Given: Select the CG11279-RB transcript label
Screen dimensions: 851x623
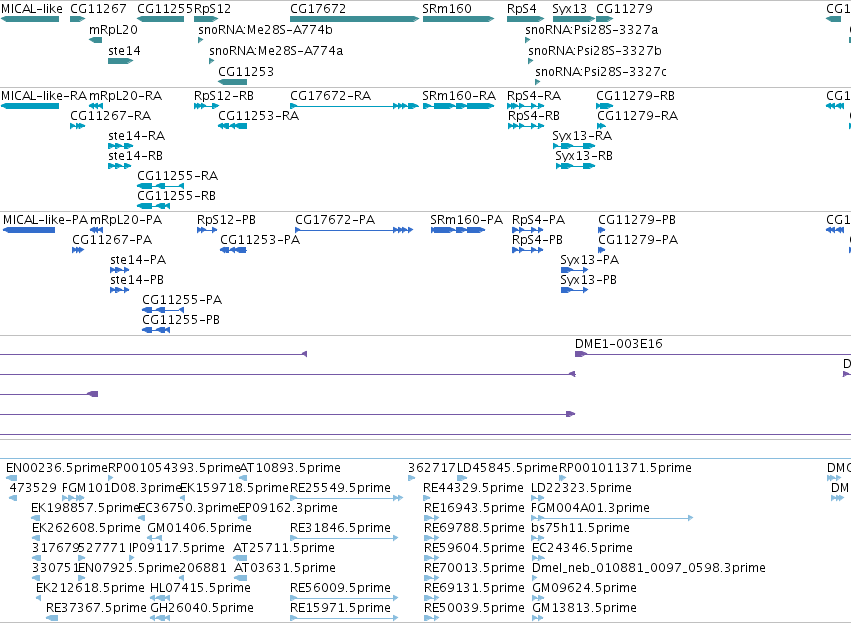Looking at the screenshot, I should (x=636, y=96).
